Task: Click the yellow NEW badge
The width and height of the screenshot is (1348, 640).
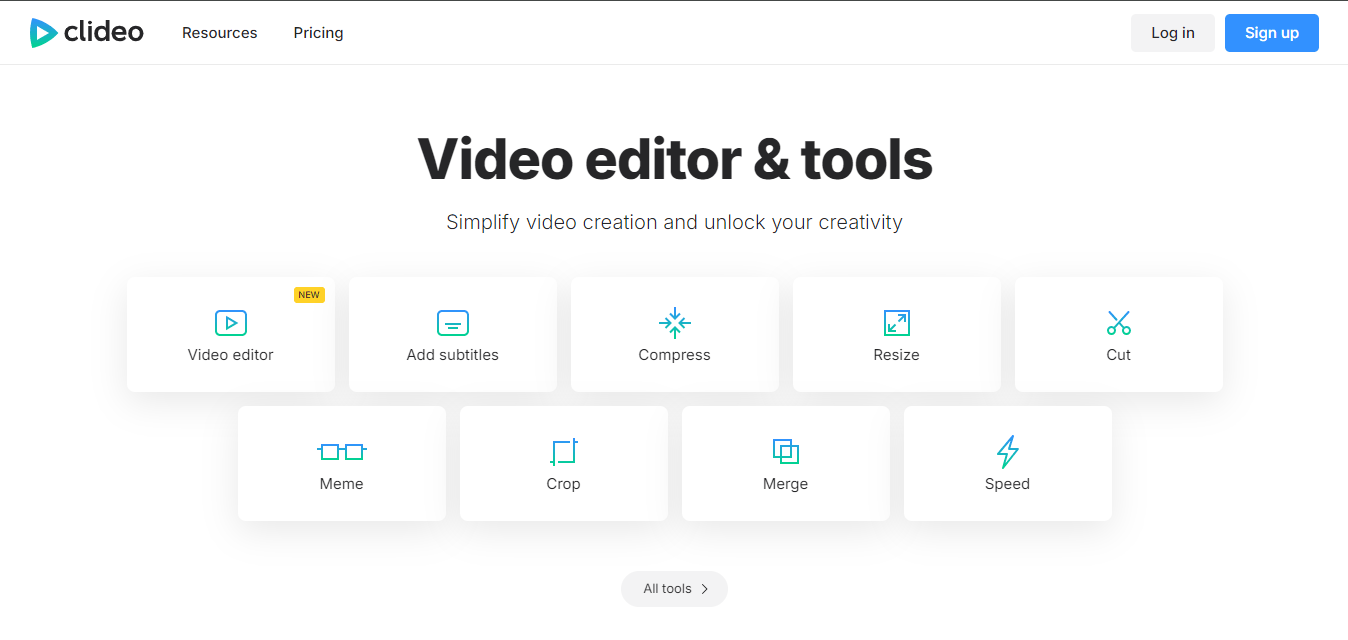Action: pos(309,295)
